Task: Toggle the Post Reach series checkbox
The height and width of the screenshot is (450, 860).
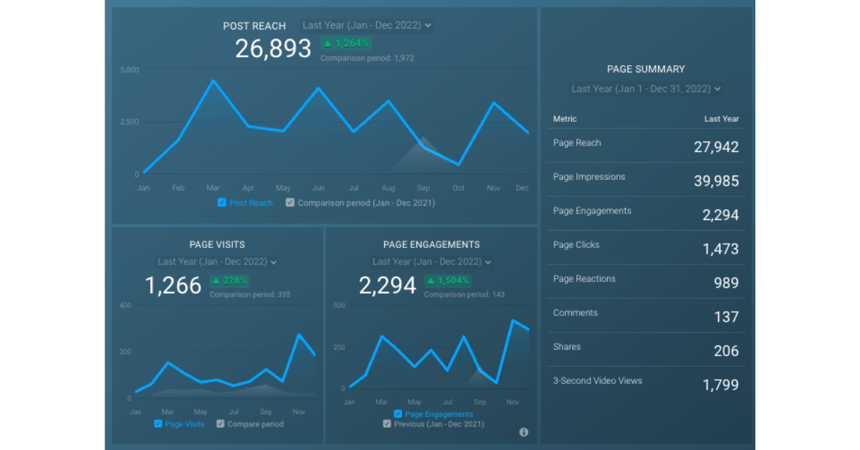Action: [x=222, y=202]
